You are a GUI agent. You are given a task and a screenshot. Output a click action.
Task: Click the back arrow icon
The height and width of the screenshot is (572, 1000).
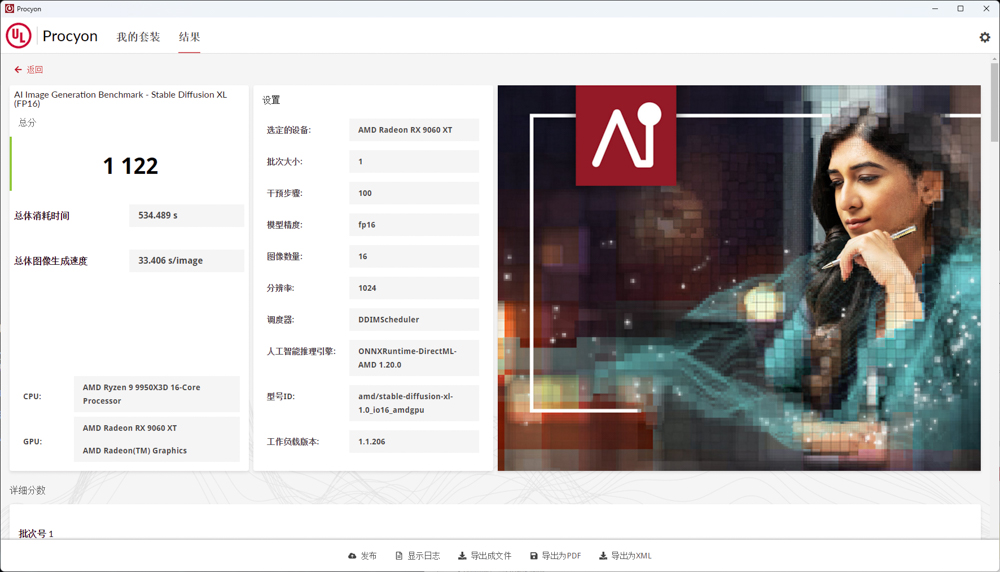(18, 70)
